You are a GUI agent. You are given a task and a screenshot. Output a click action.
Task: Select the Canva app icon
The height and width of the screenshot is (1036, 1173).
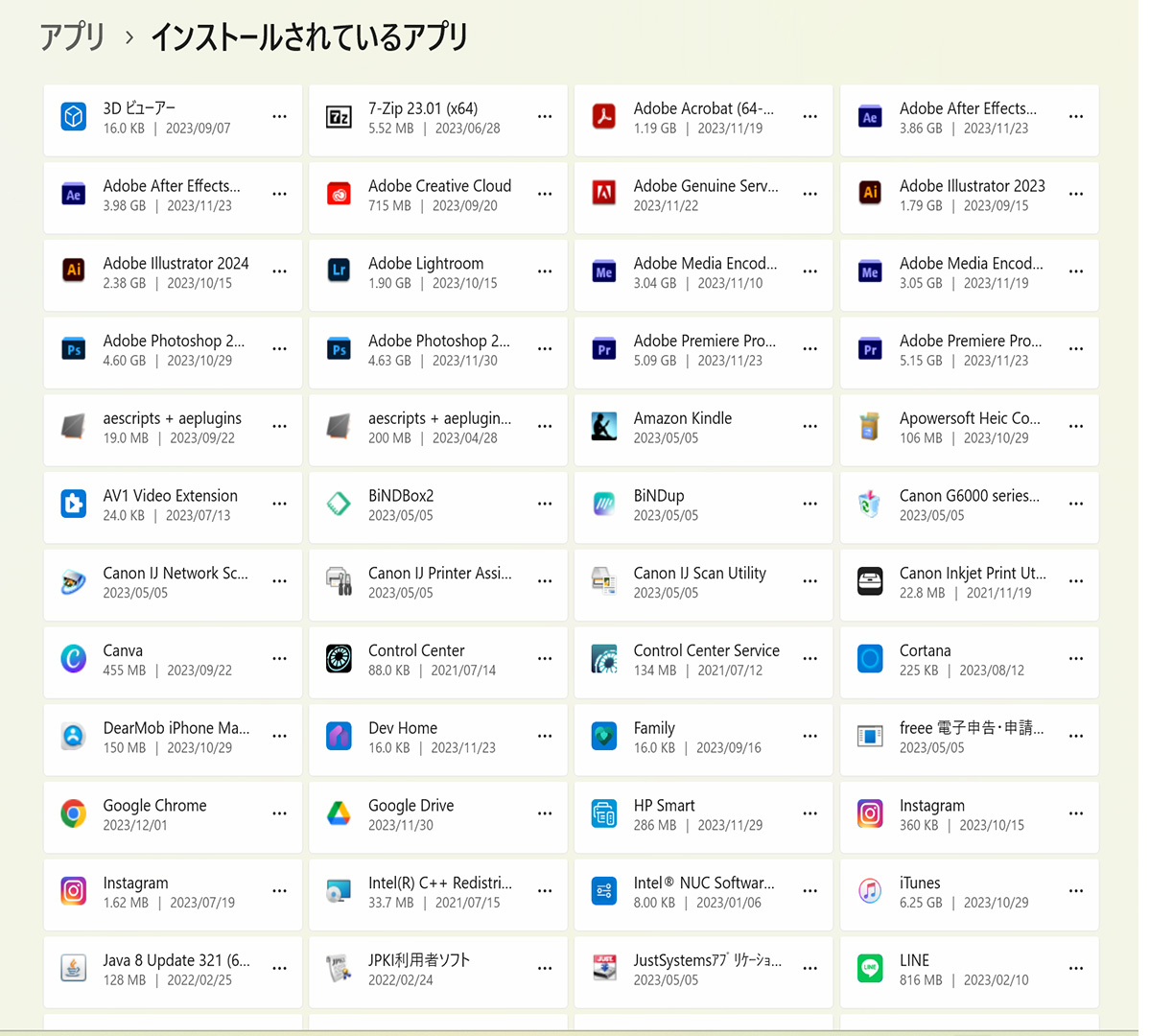pyautogui.click(x=73, y=658)
